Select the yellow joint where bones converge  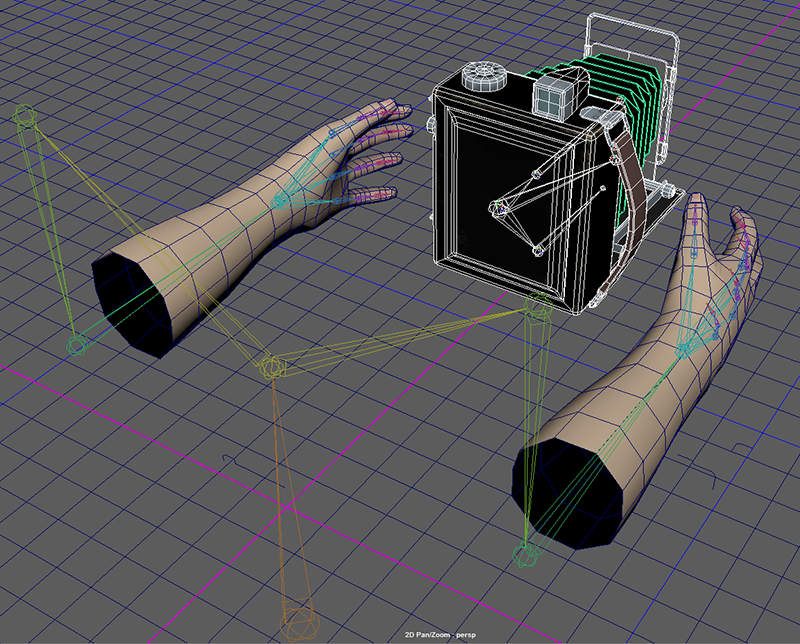(x=271, y=365)
